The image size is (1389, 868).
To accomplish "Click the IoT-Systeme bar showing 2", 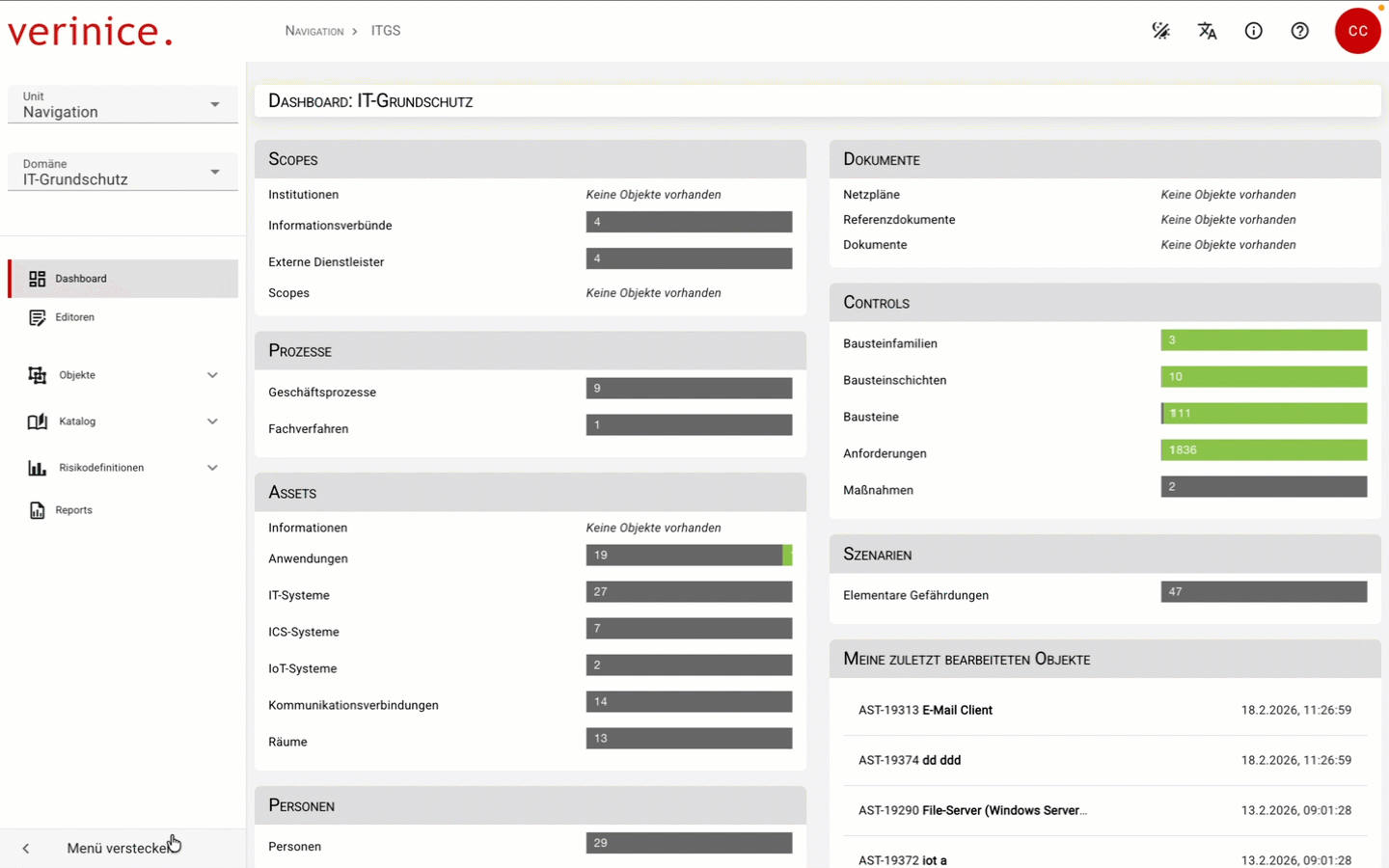I will pos(689,665).
